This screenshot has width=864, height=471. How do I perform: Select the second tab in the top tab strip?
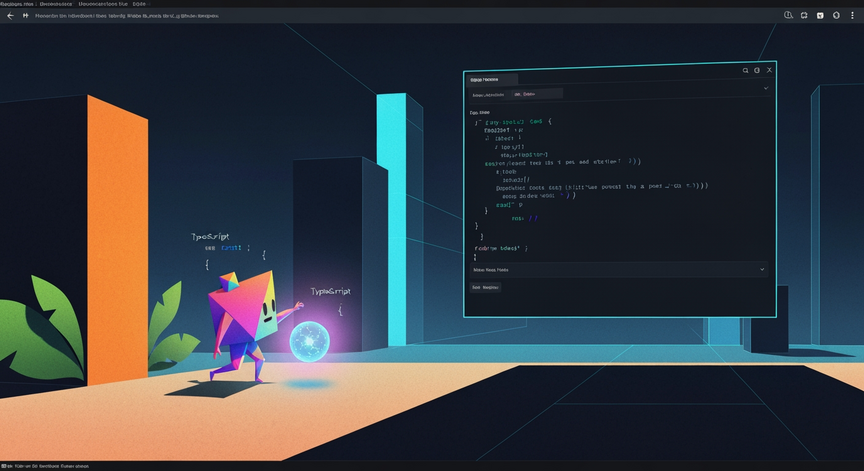[56, 3]
